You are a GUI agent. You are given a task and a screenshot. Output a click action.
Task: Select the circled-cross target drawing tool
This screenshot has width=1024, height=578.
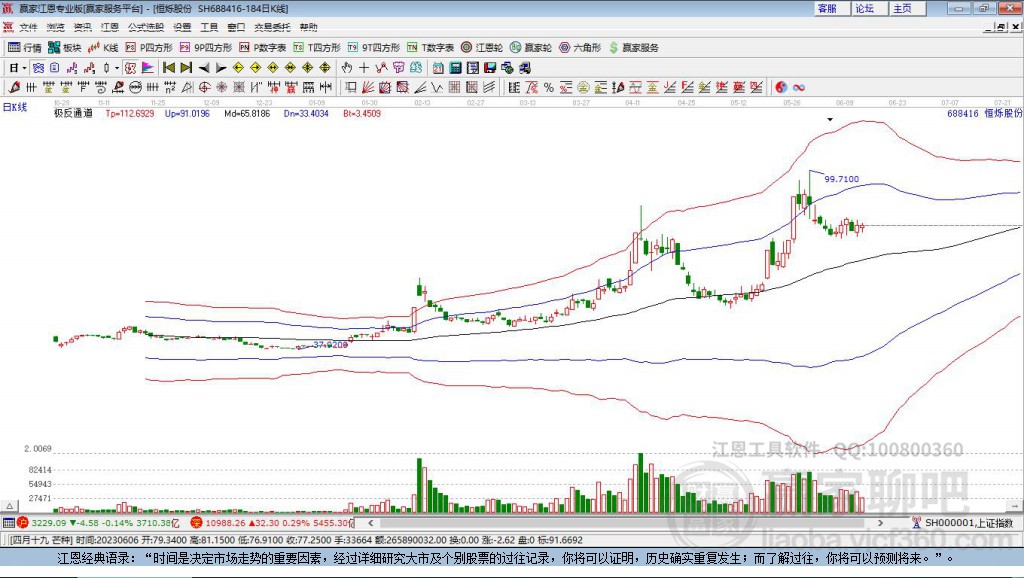pos(204,87)
